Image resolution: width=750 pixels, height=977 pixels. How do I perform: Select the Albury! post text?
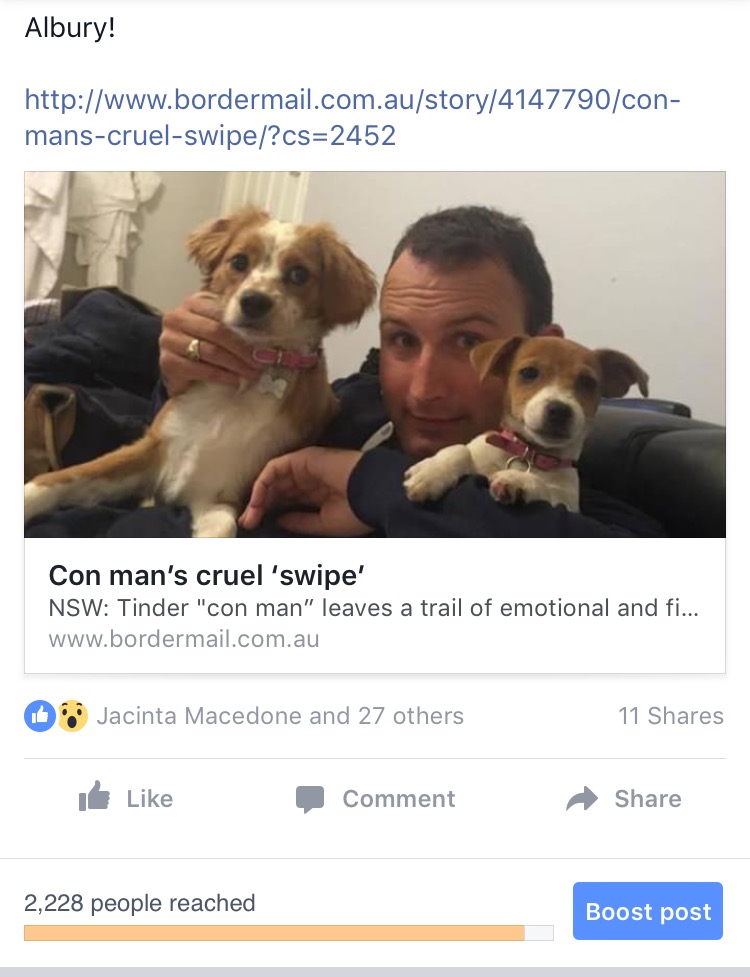click(70, 28)
